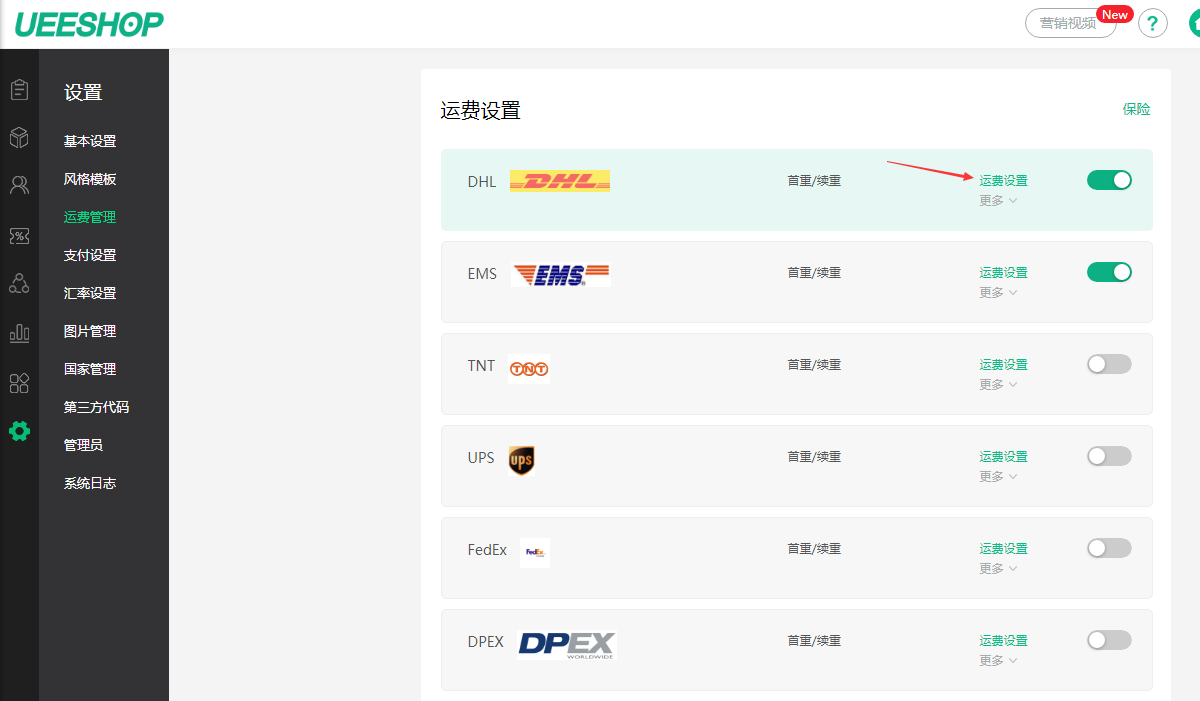Enable the TNT shipping toggle
Viewport: 1200px width, 701px height.
[x=1109, y=364]
